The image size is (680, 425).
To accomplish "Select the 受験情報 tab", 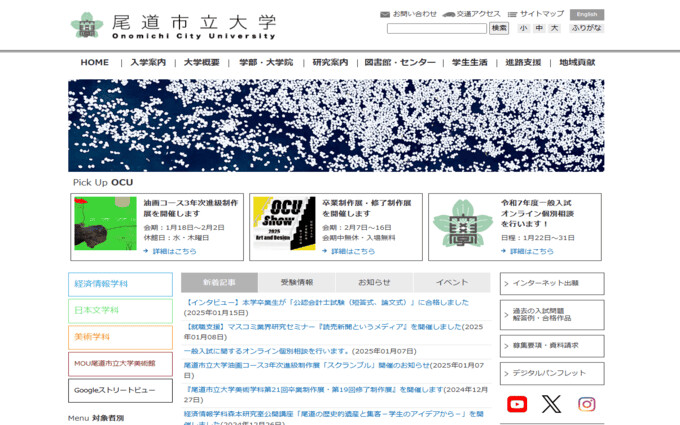I will click(x=297, y=282).
